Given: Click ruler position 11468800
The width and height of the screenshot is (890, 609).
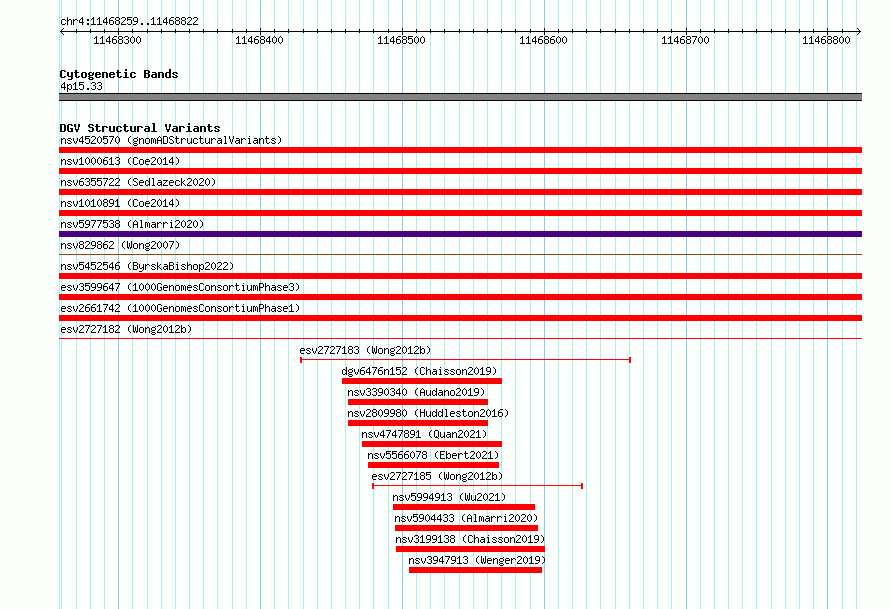Looking at the screenshot, I should pos(826,40).
